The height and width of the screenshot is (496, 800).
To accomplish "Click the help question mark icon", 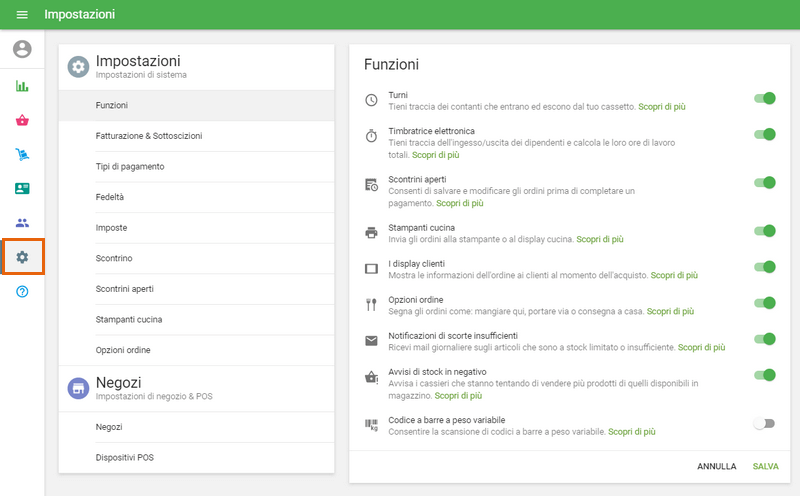I will click(22, 291).
